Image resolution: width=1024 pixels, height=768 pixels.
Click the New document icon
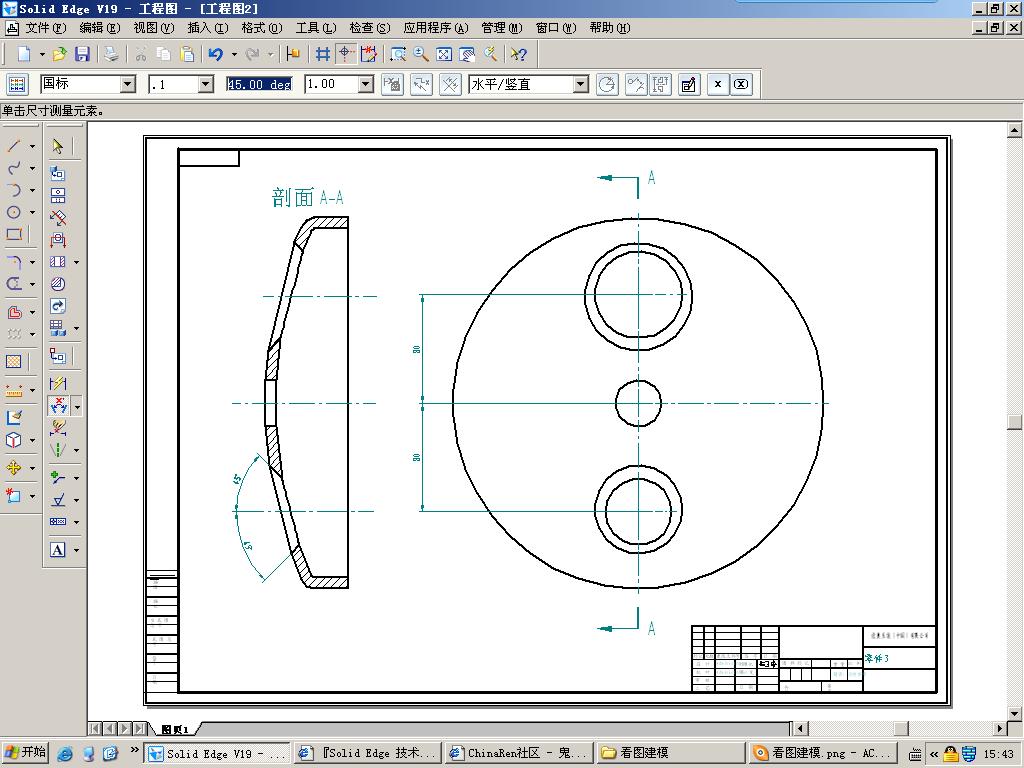coord(24,54)
